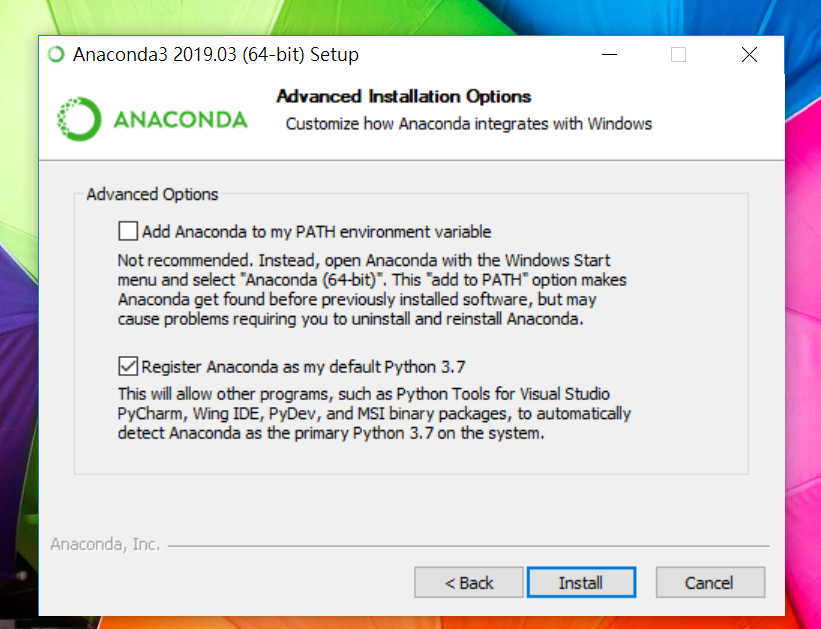Enable Add Anaconda to my PATH checkbox
The height and width of the screenshot is (629, 821).
[x=128, y=232]
